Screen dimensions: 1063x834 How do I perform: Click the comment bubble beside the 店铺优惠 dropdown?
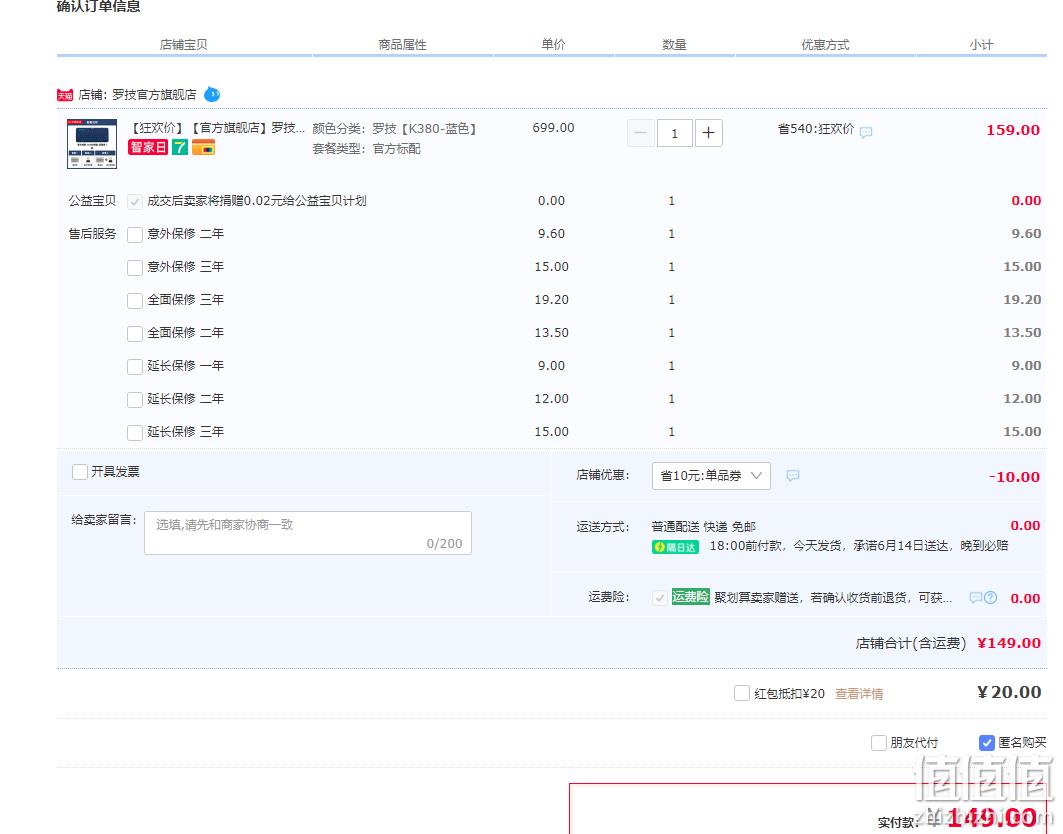pyautogui.click(x=793, y=475)
